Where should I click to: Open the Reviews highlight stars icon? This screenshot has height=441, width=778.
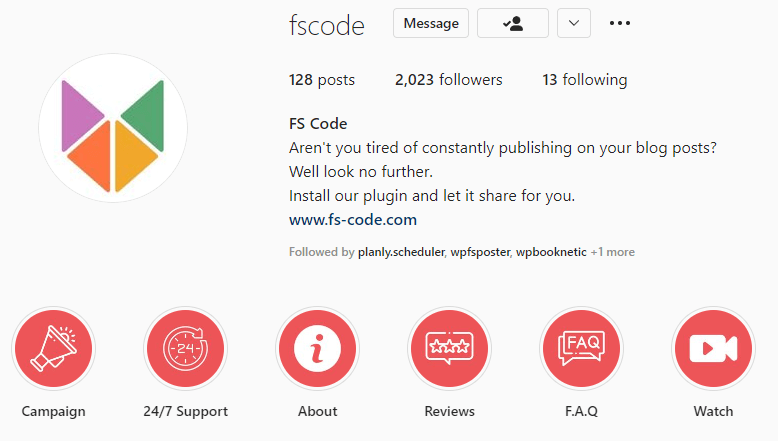[x=450, y=348]
